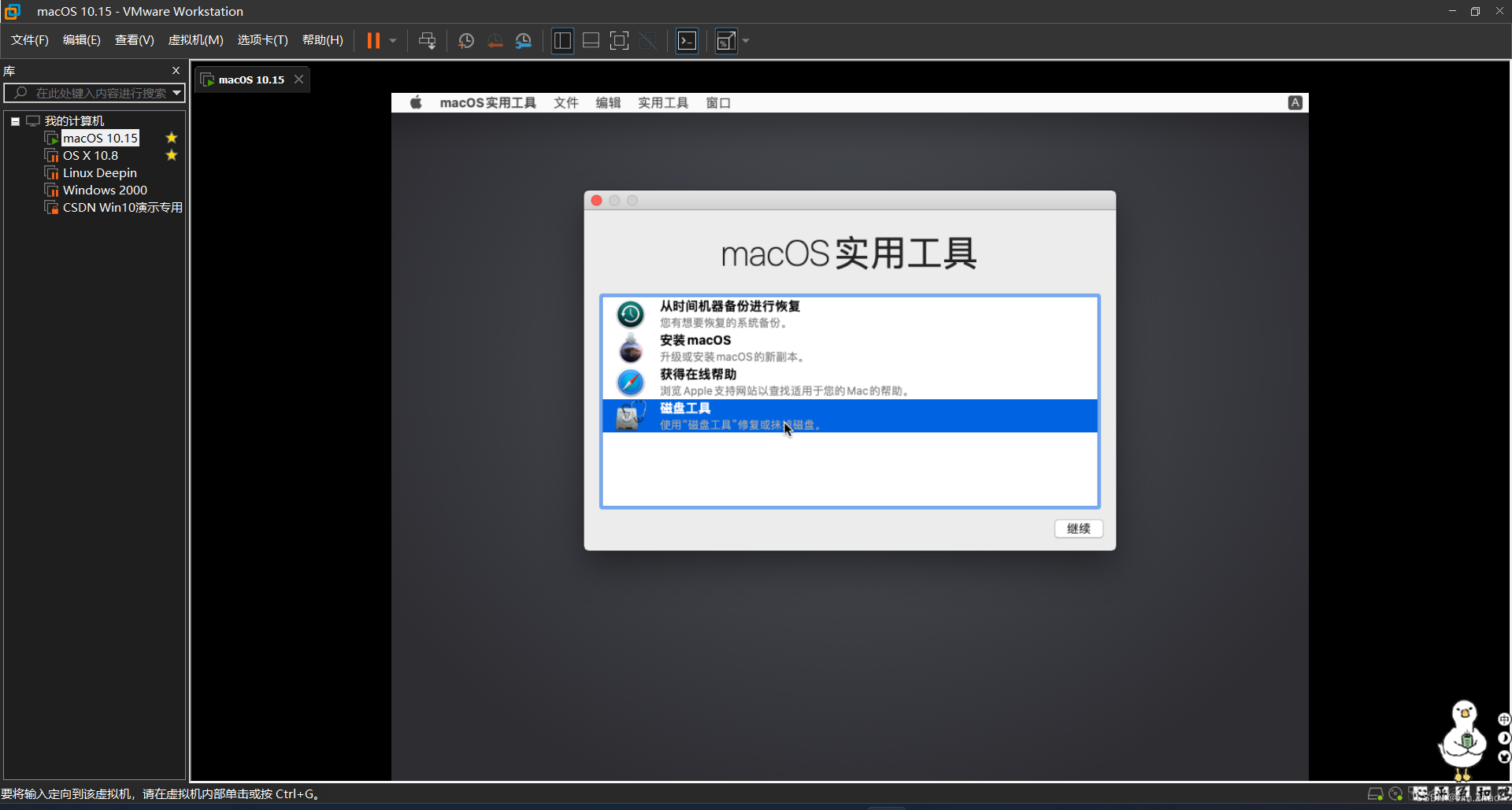
Task: Pause the virtual machine with orange pause icon
Action: 373,41
